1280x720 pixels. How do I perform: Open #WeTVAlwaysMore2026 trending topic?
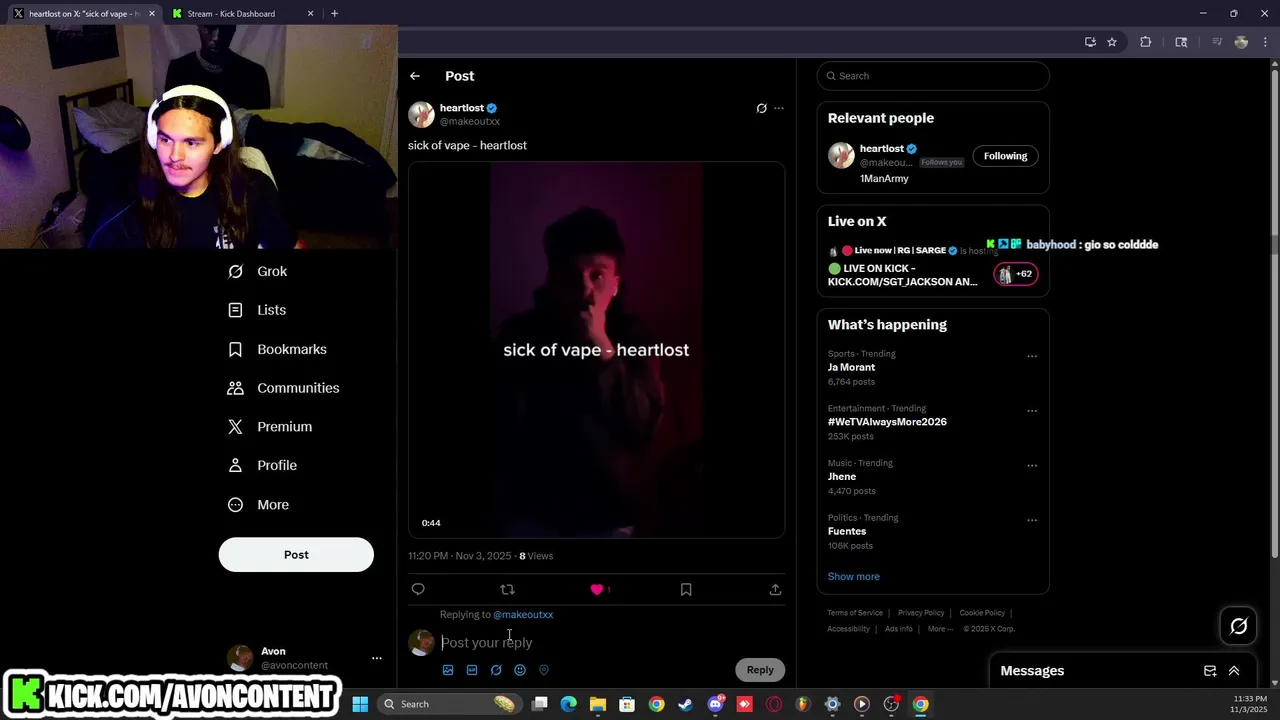point(887,422)
